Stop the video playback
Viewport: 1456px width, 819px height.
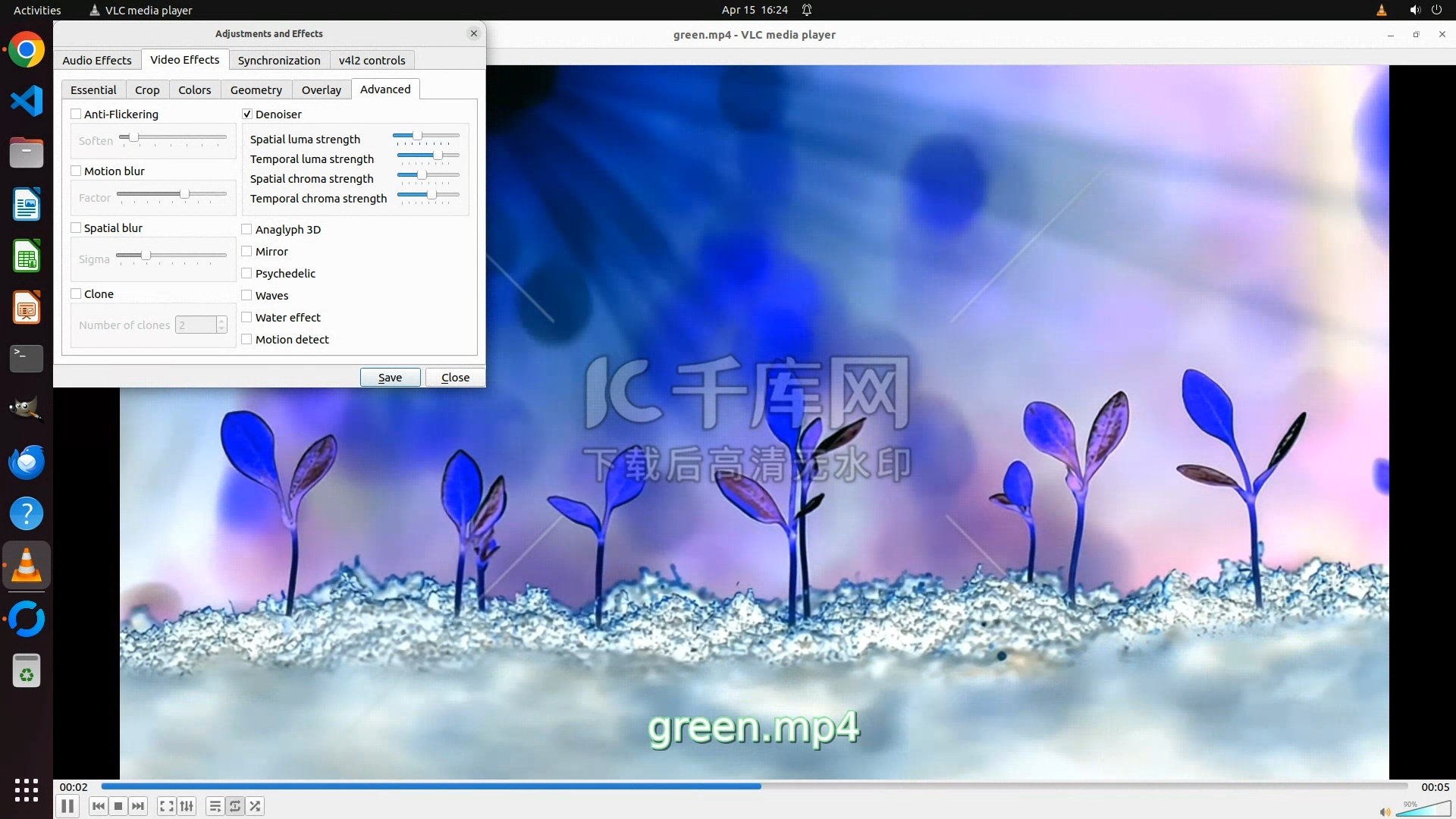118,806
